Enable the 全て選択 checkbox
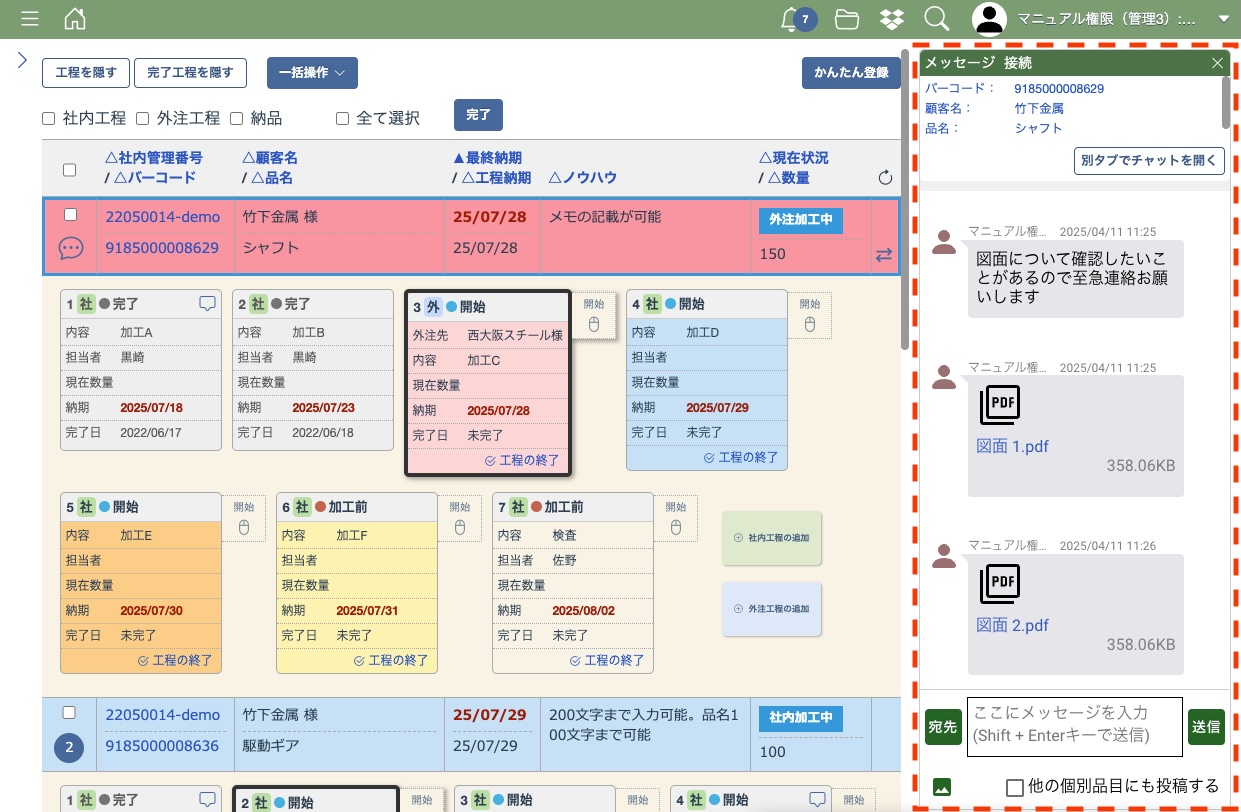 (343, 119)
